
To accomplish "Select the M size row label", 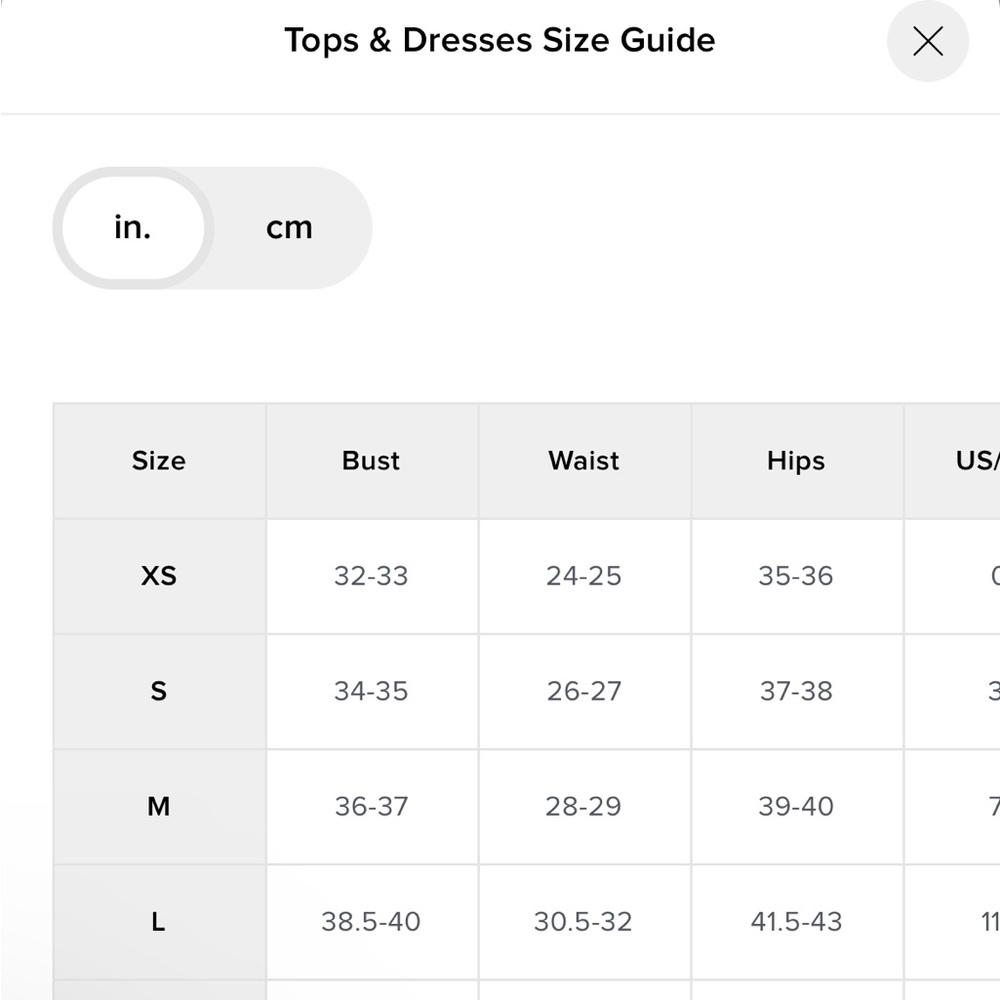I will (x=159, y=807).
